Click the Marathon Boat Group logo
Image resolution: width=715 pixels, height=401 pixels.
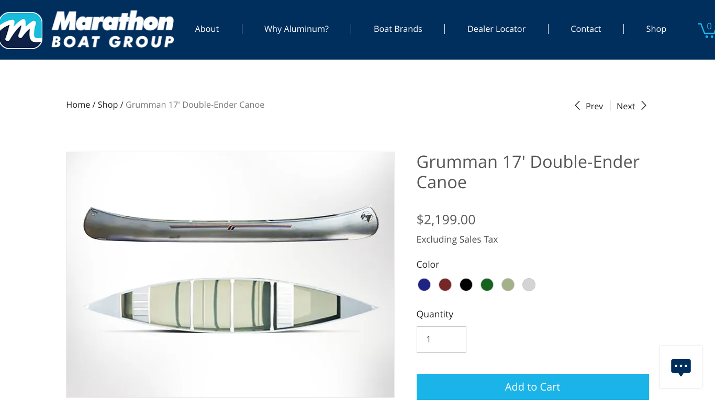87,30
